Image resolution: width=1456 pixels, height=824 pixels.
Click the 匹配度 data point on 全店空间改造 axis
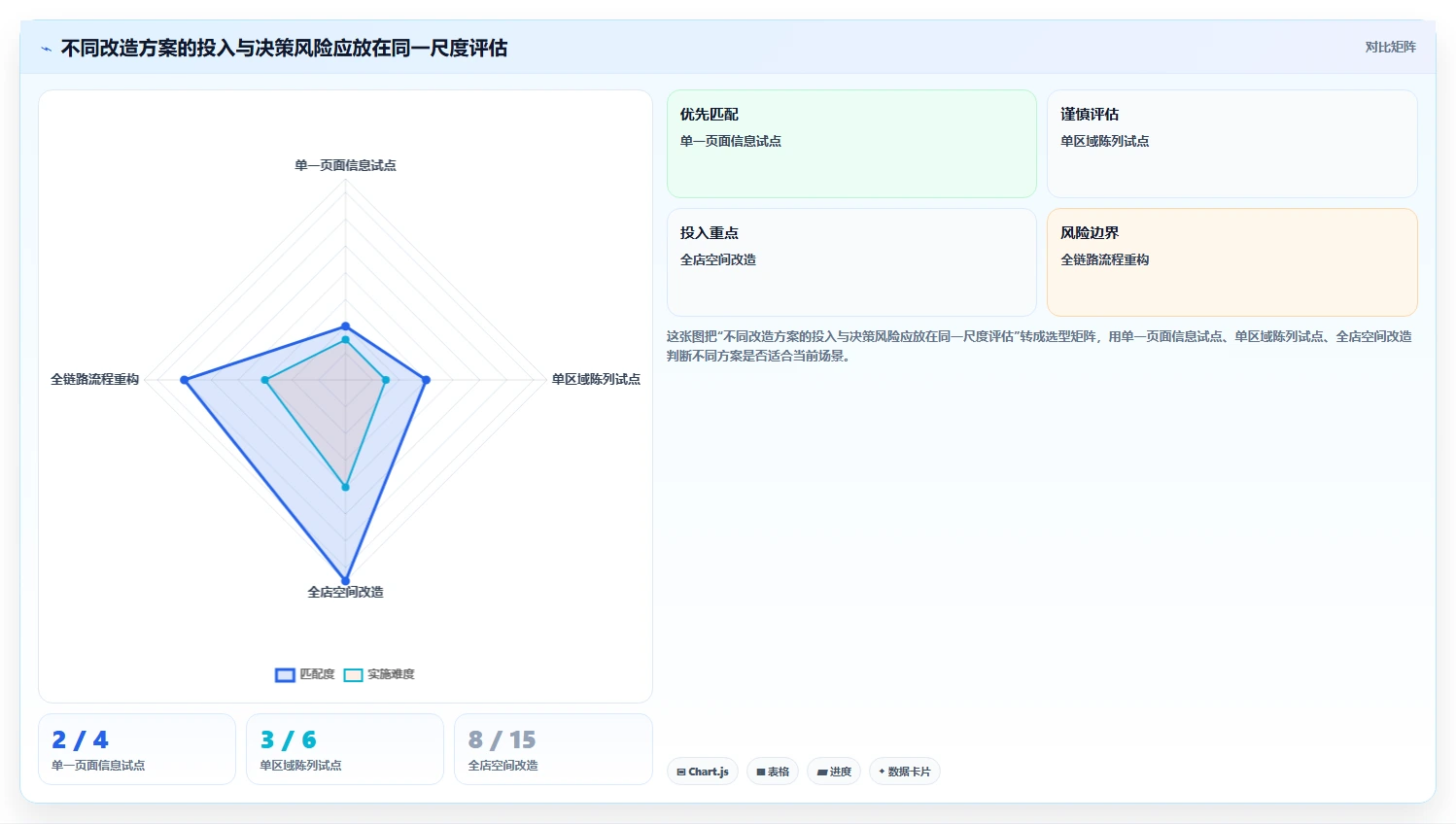click(x=345, y=581)
